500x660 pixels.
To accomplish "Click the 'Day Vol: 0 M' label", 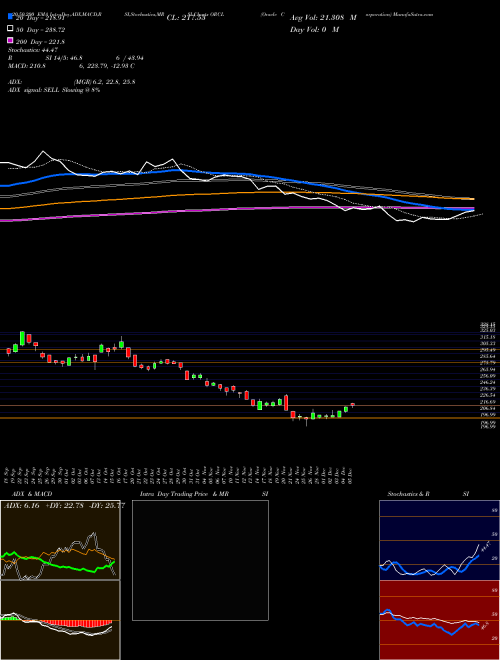I will tap(314, 29).
